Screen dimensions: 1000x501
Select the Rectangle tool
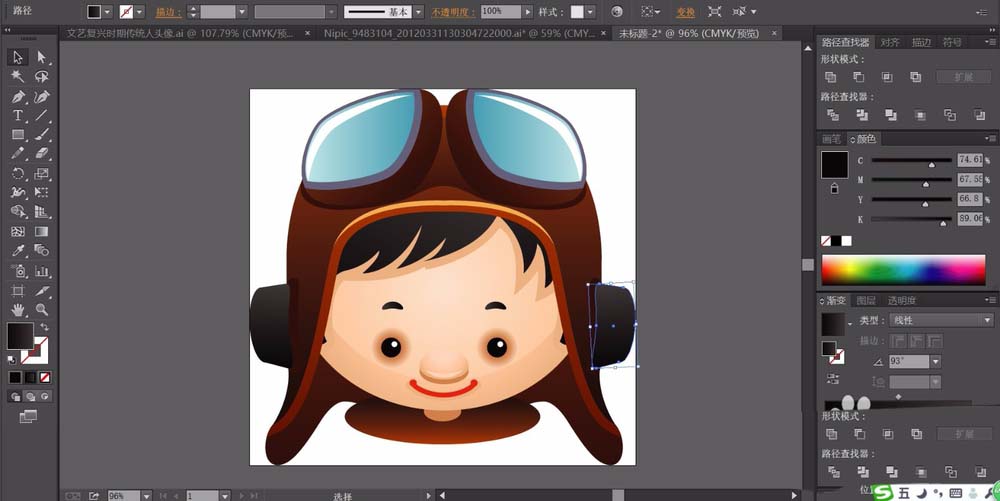pos(18,135)
